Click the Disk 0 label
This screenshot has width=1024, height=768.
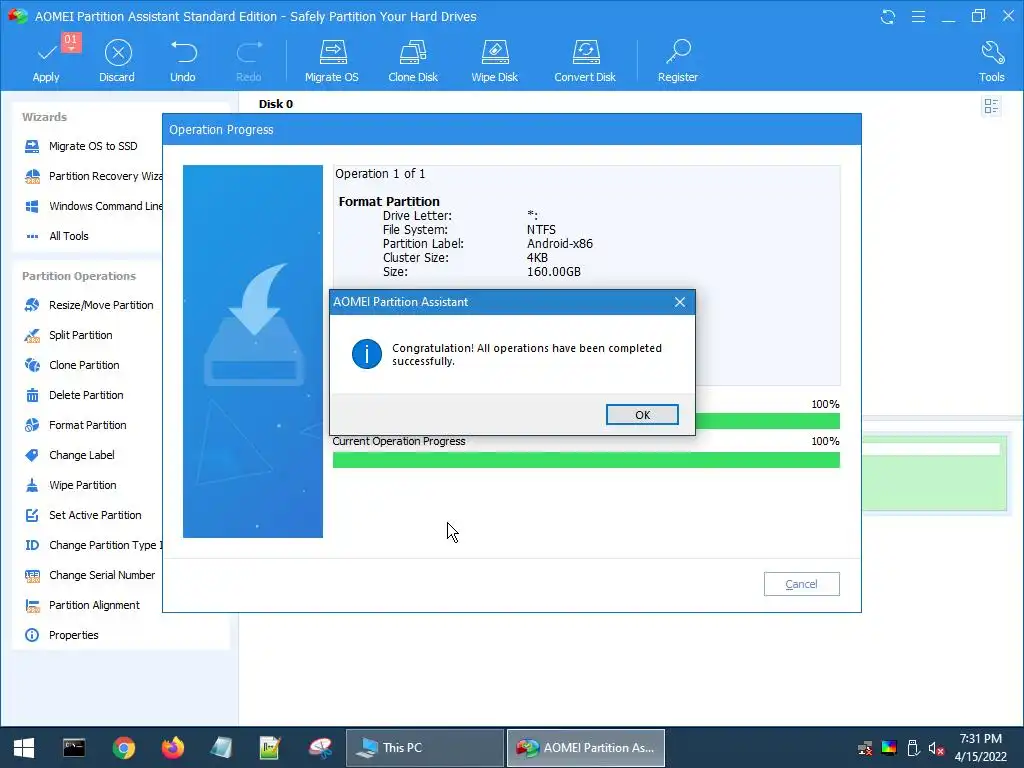(276, 104)
